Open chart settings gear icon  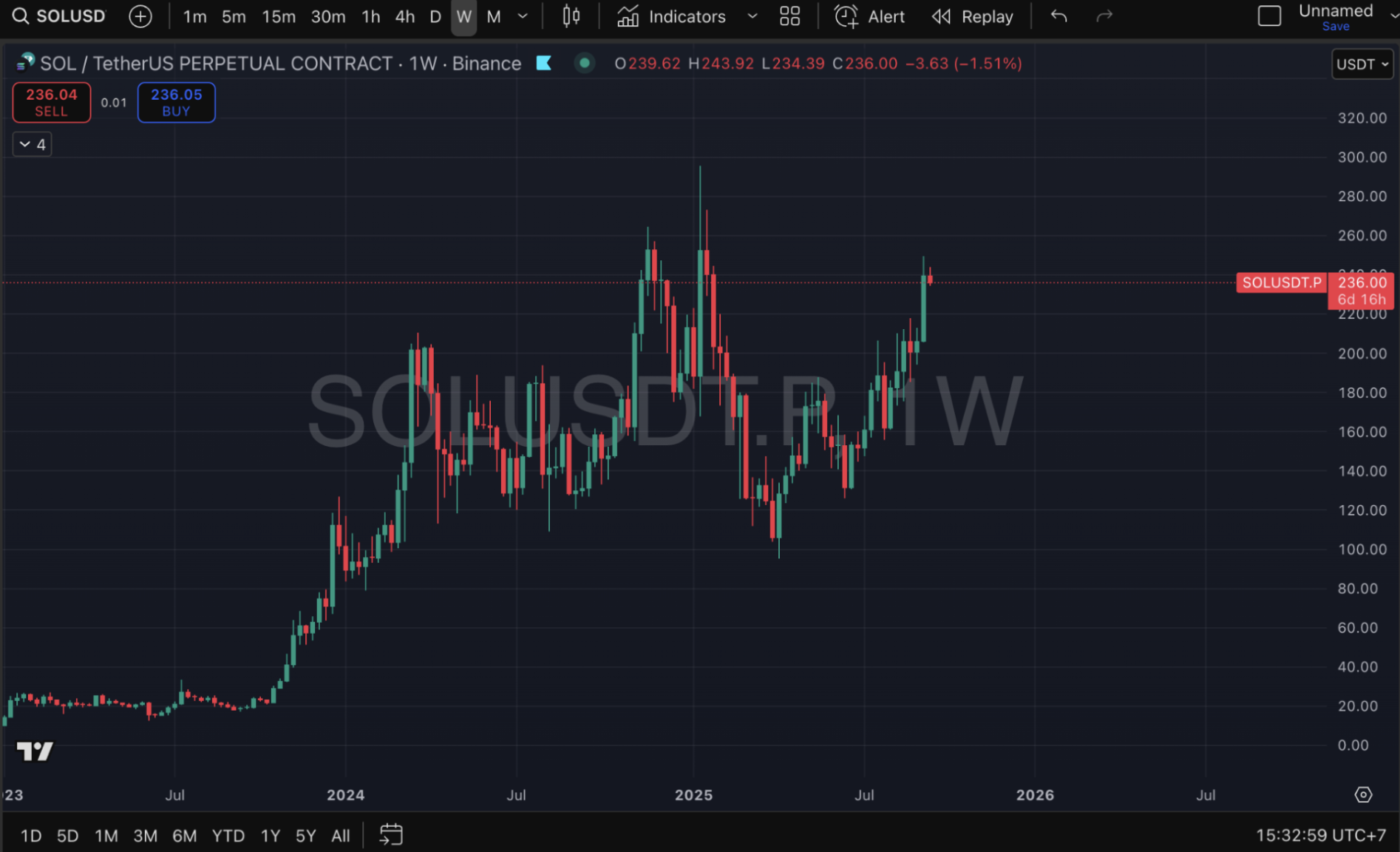[1363, 794]
